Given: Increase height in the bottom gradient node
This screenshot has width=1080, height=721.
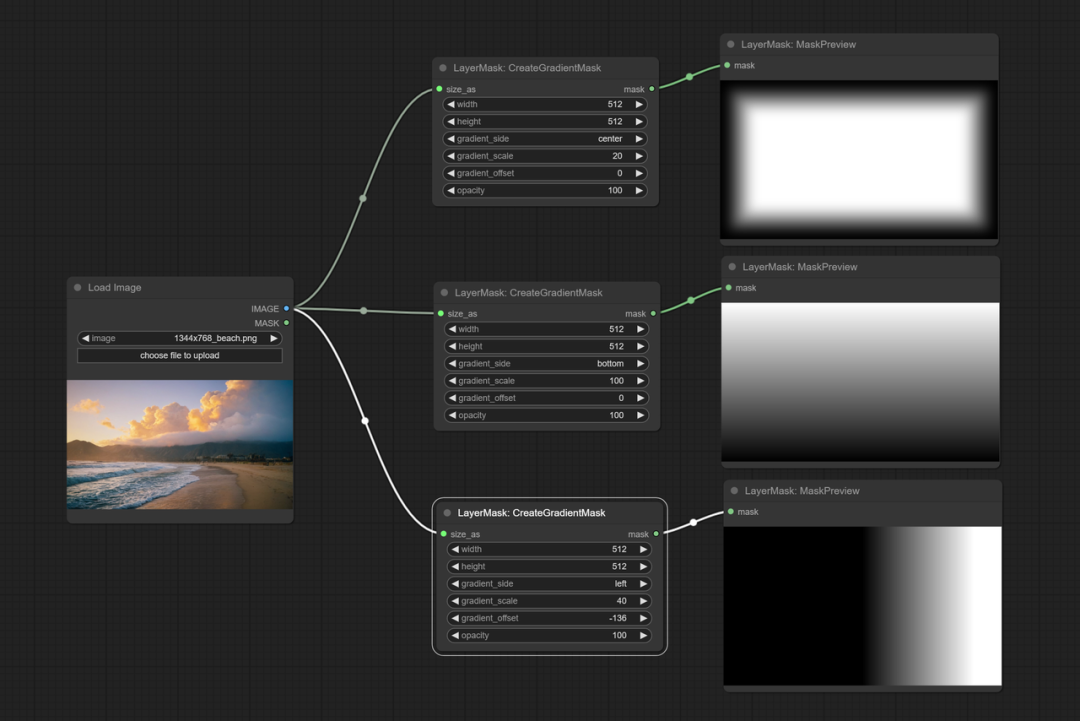Looking at the screenshot, I should [641, 346].
